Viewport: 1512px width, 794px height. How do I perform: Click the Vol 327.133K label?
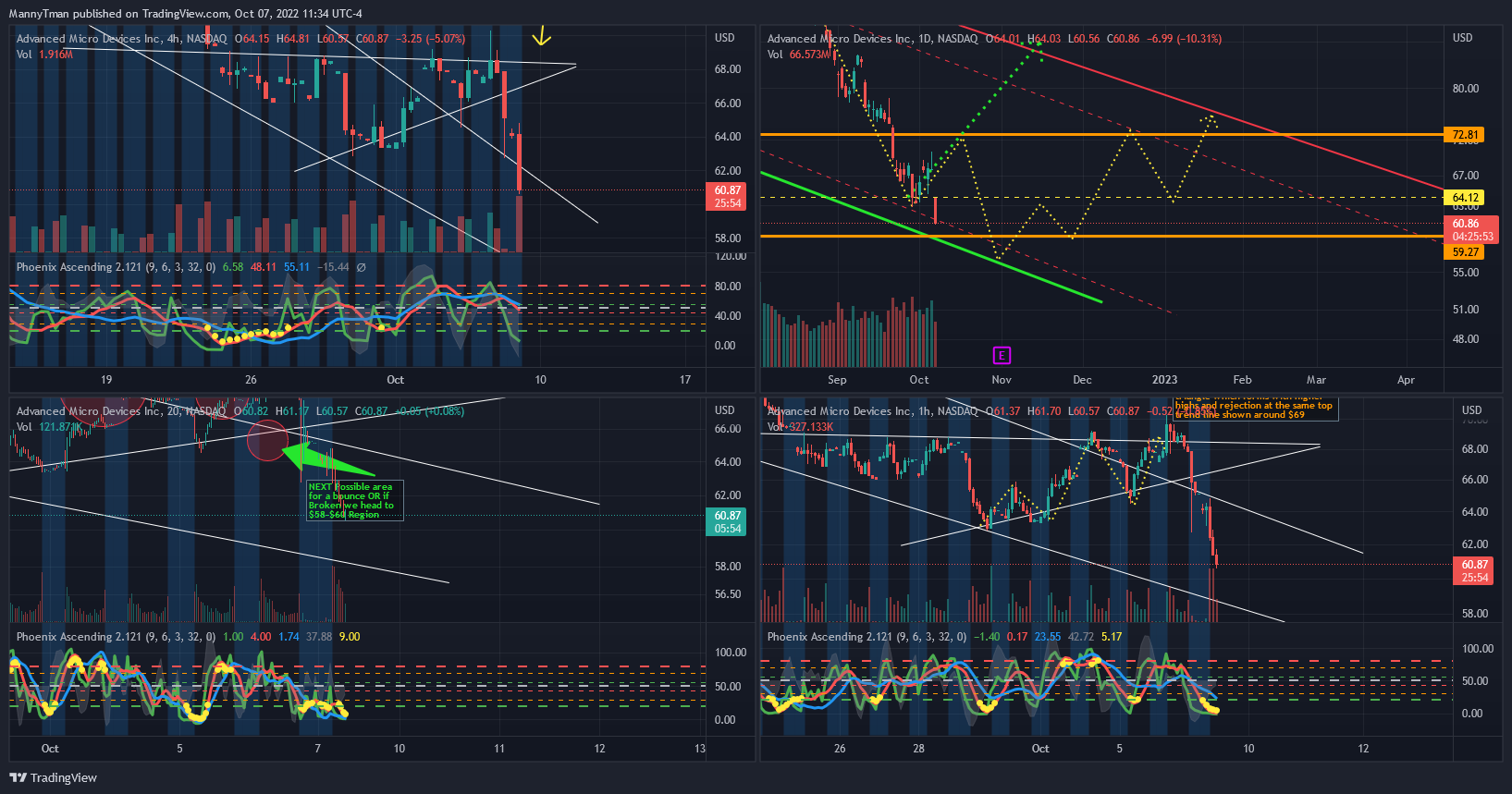click(801, 427)
